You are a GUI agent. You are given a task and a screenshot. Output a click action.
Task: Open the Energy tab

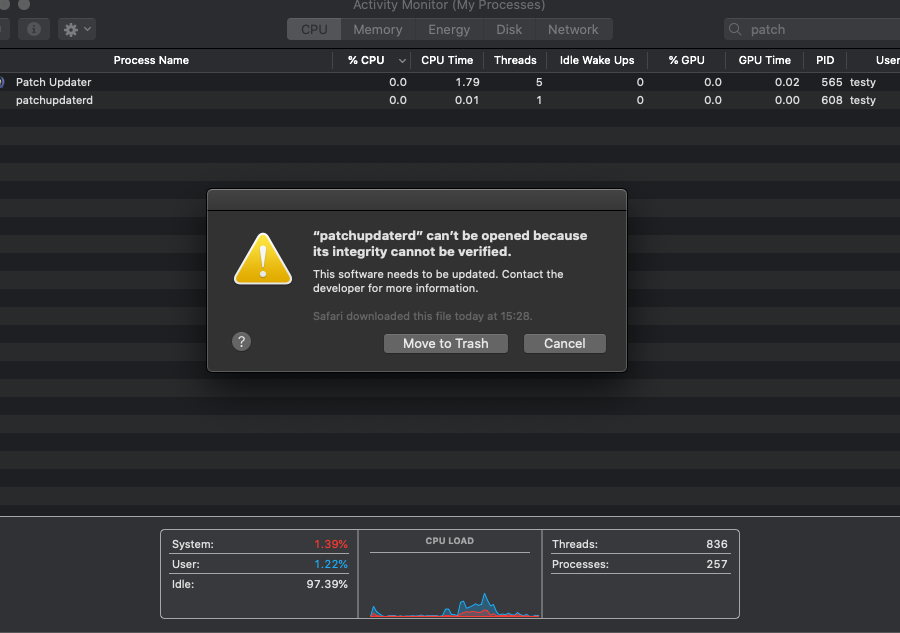click(449, 29)
